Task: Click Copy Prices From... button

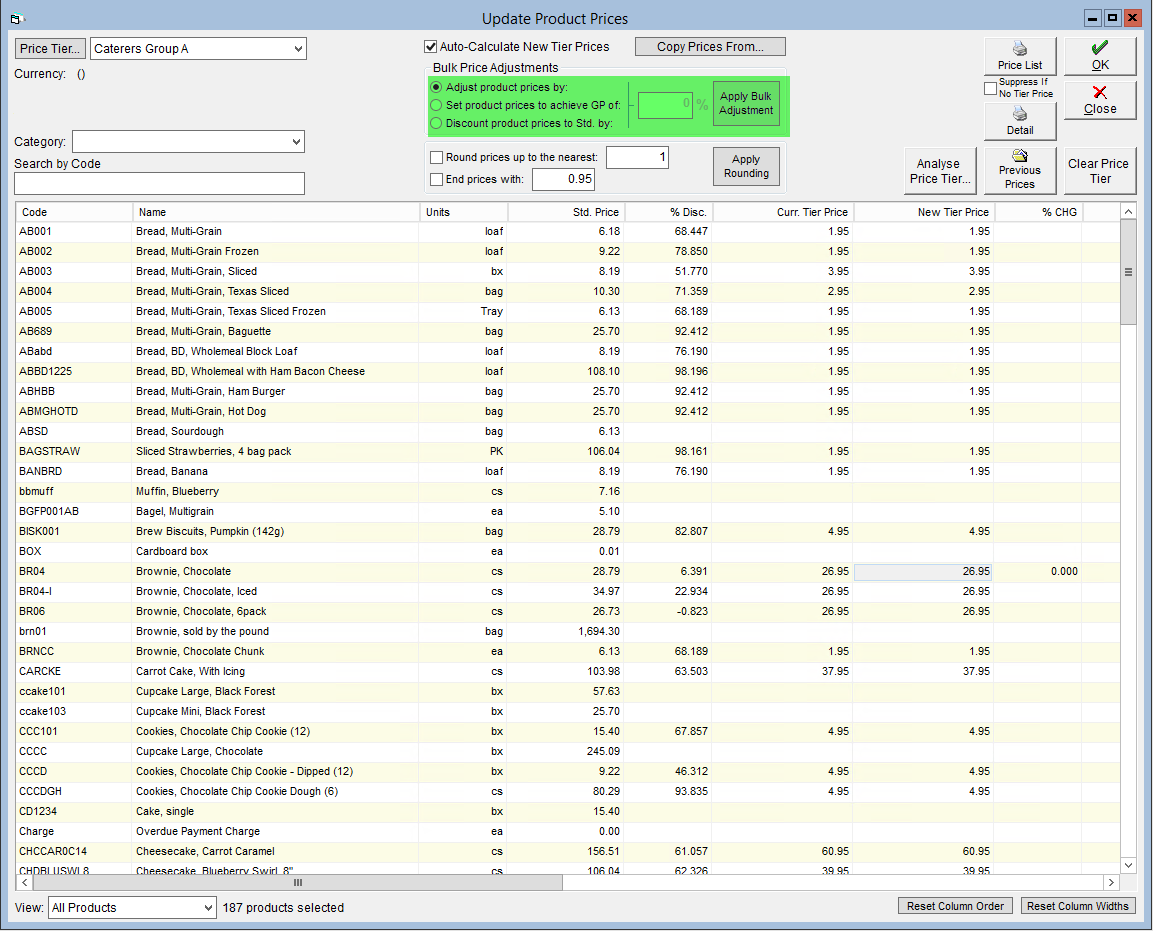Action: point(710,46)
